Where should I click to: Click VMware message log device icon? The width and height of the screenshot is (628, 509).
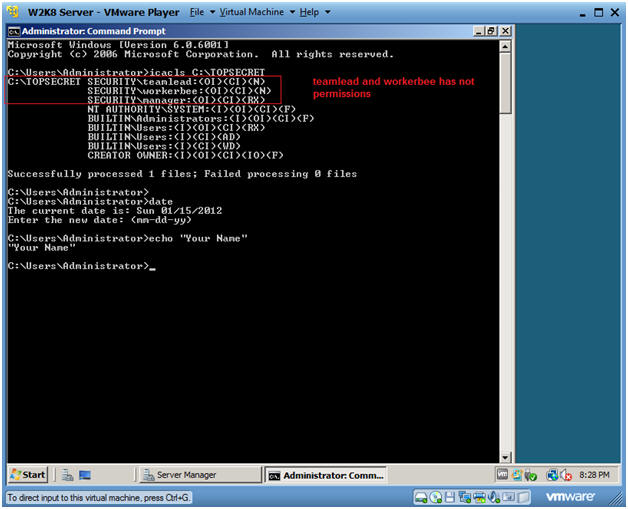[x=523, y=497]
